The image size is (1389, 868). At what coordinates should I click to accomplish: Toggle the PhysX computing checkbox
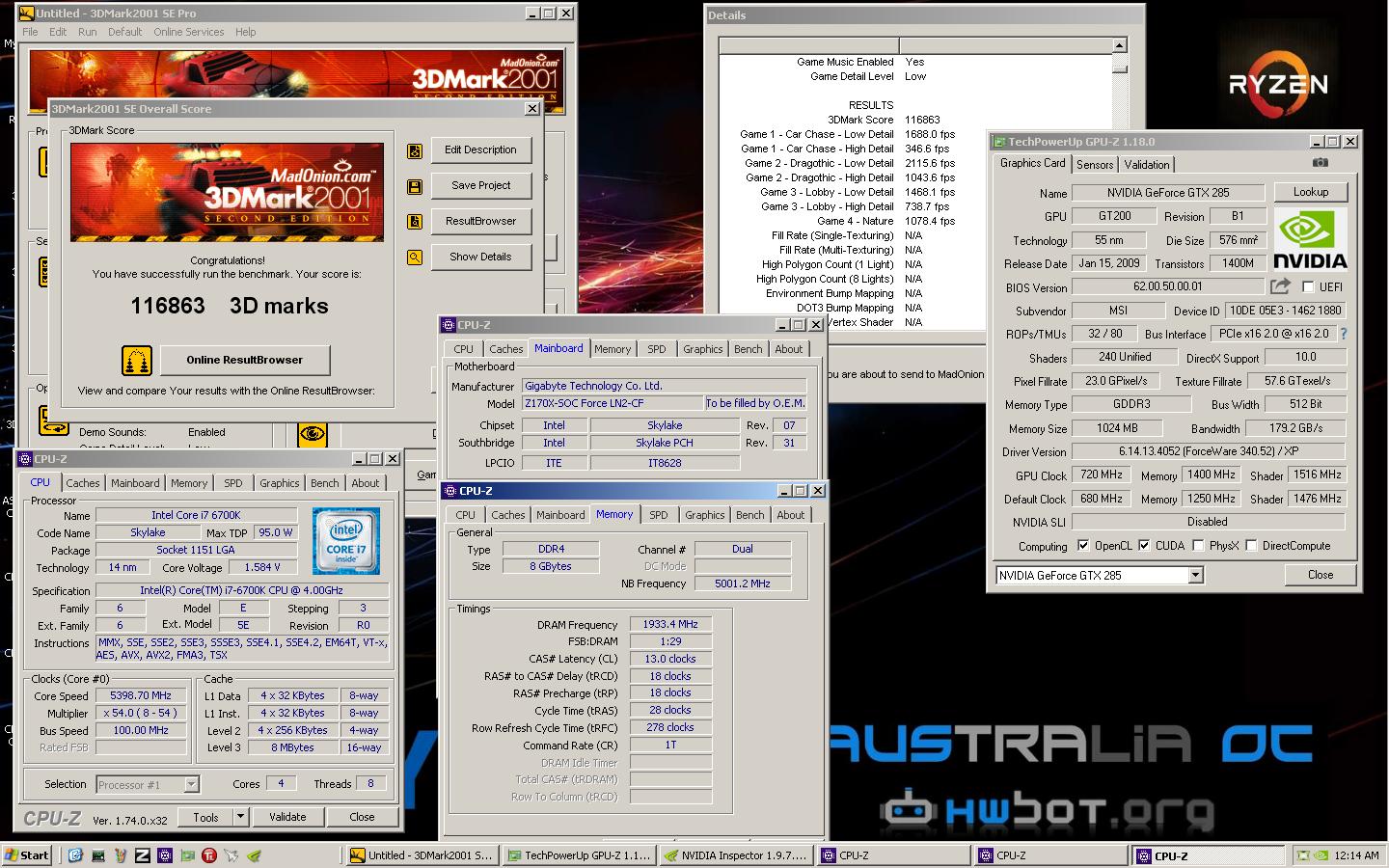(1198, 546)
